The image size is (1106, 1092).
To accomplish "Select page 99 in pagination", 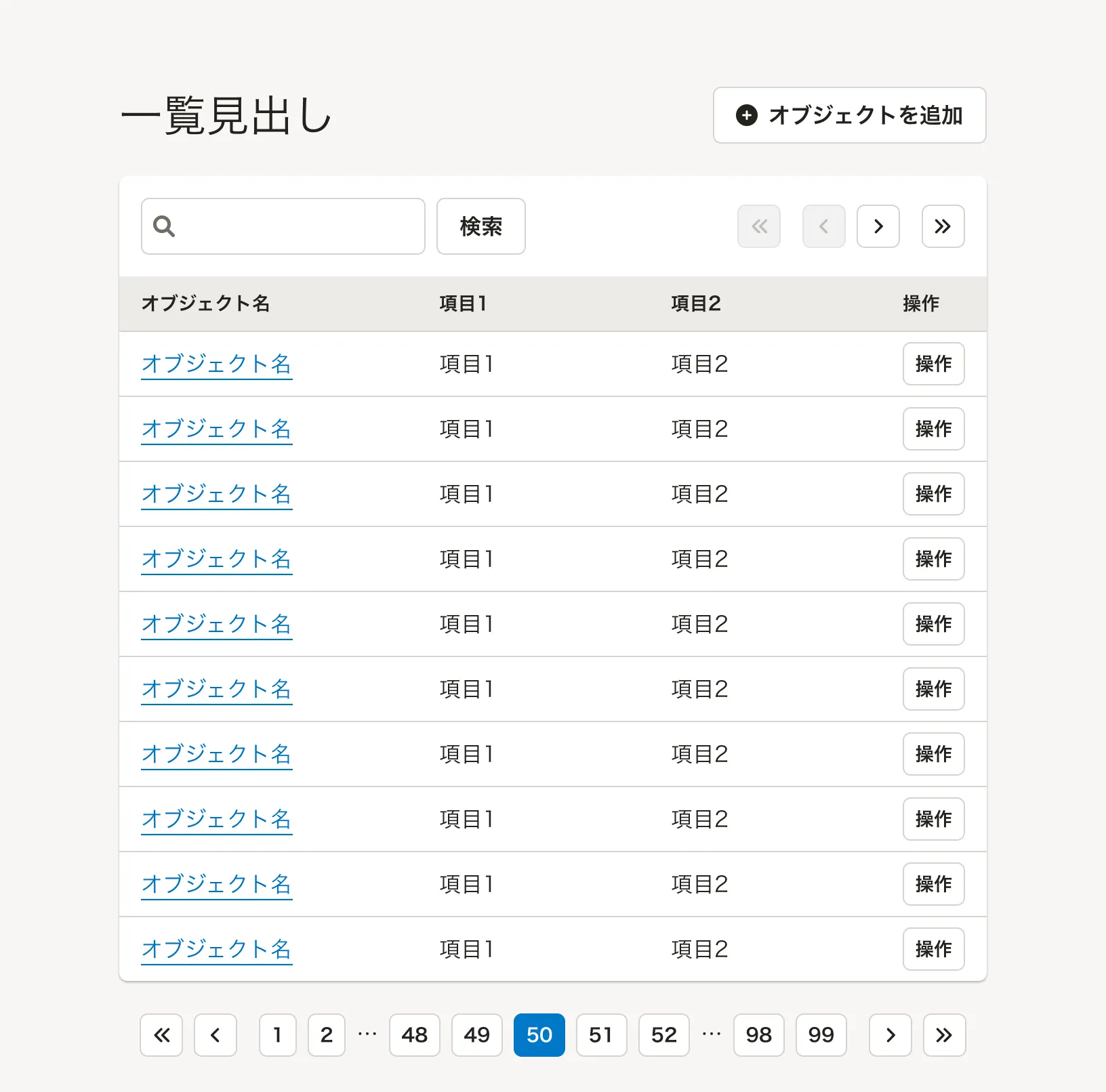I will click(x=821, y=1035).
